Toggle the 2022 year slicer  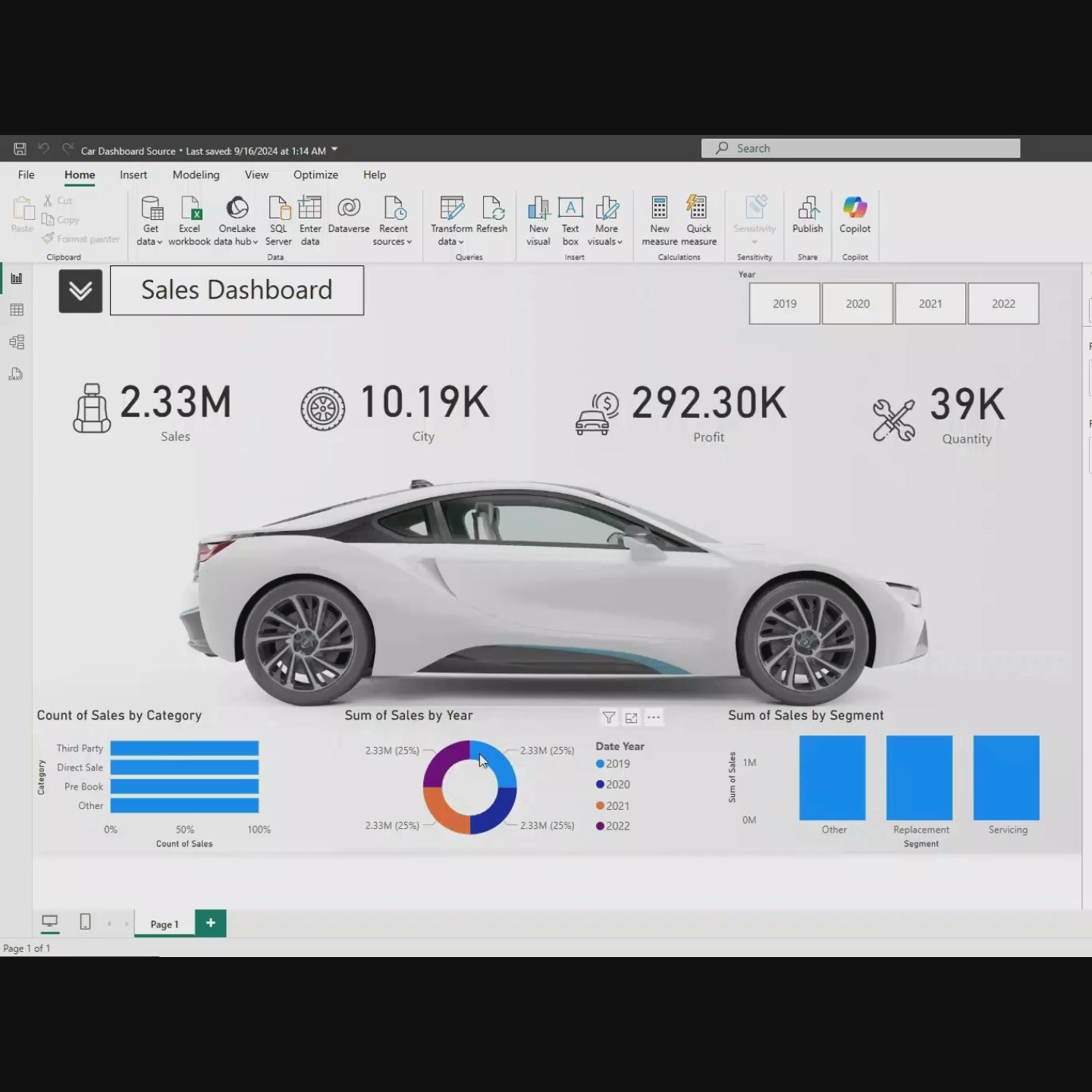pyautogui.click(x=1003, y=303)
